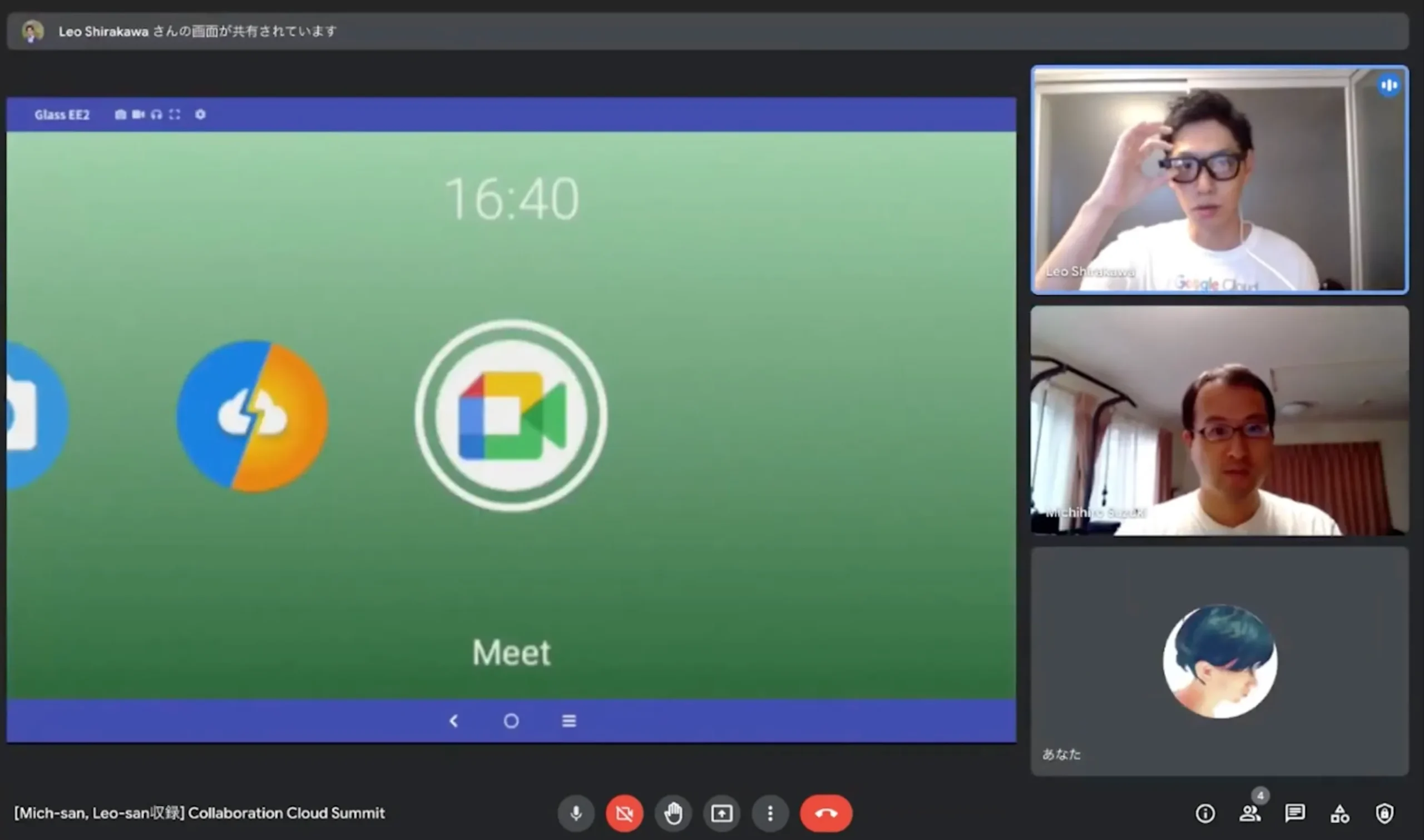The height and width of the screenshot is (840, 1424).
Task: Open the three-dot more options menu
Action: [770, 813]
